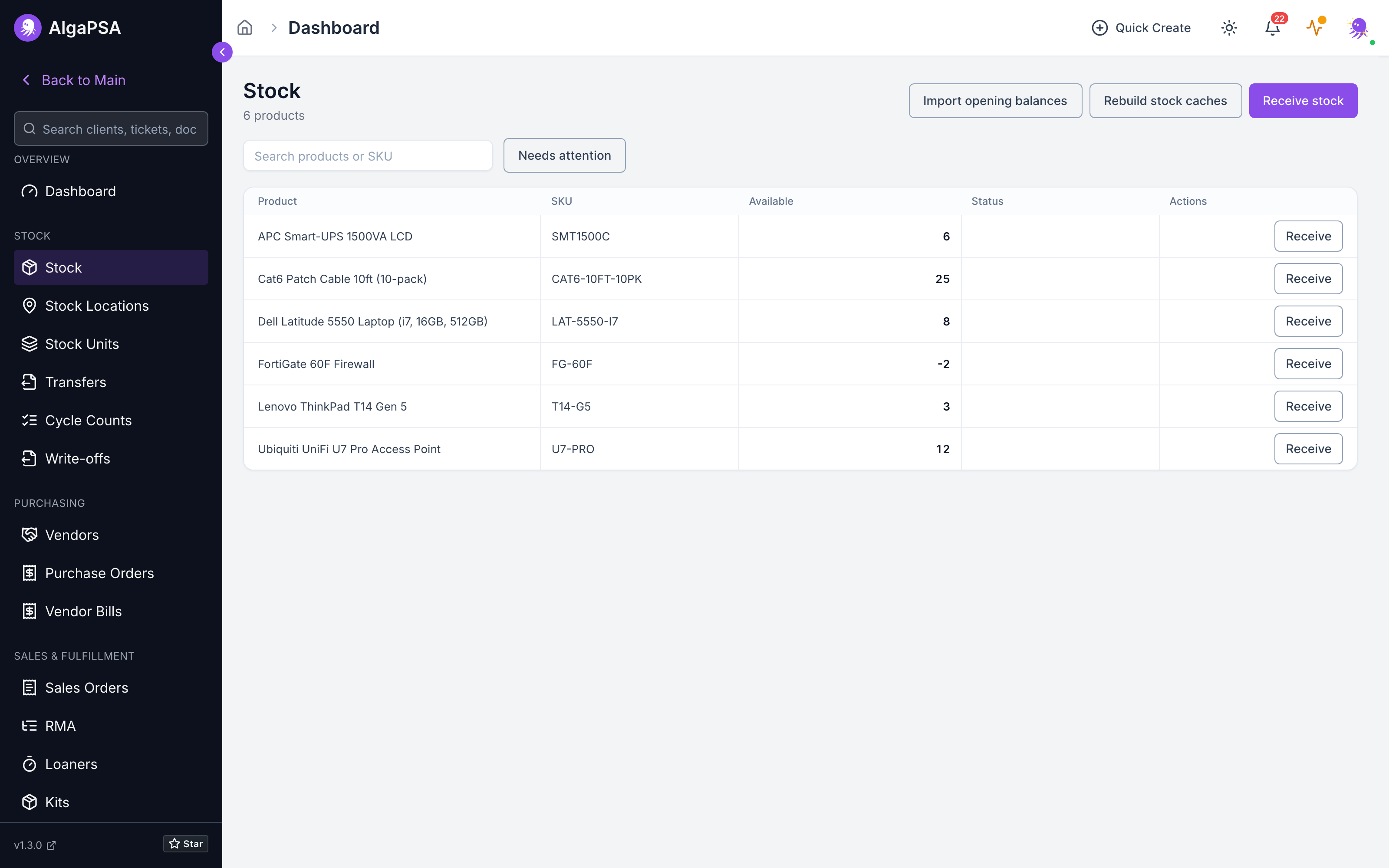The width and height of the screenshot is (1389, 868).
Task: Receive stock for Ubiquiti UniFi U7 Pro
Action: click(1308, 448)
